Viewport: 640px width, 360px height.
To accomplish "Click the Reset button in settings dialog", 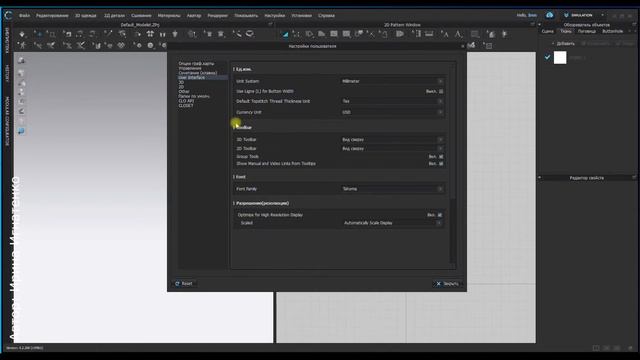I will coord(184,283).
